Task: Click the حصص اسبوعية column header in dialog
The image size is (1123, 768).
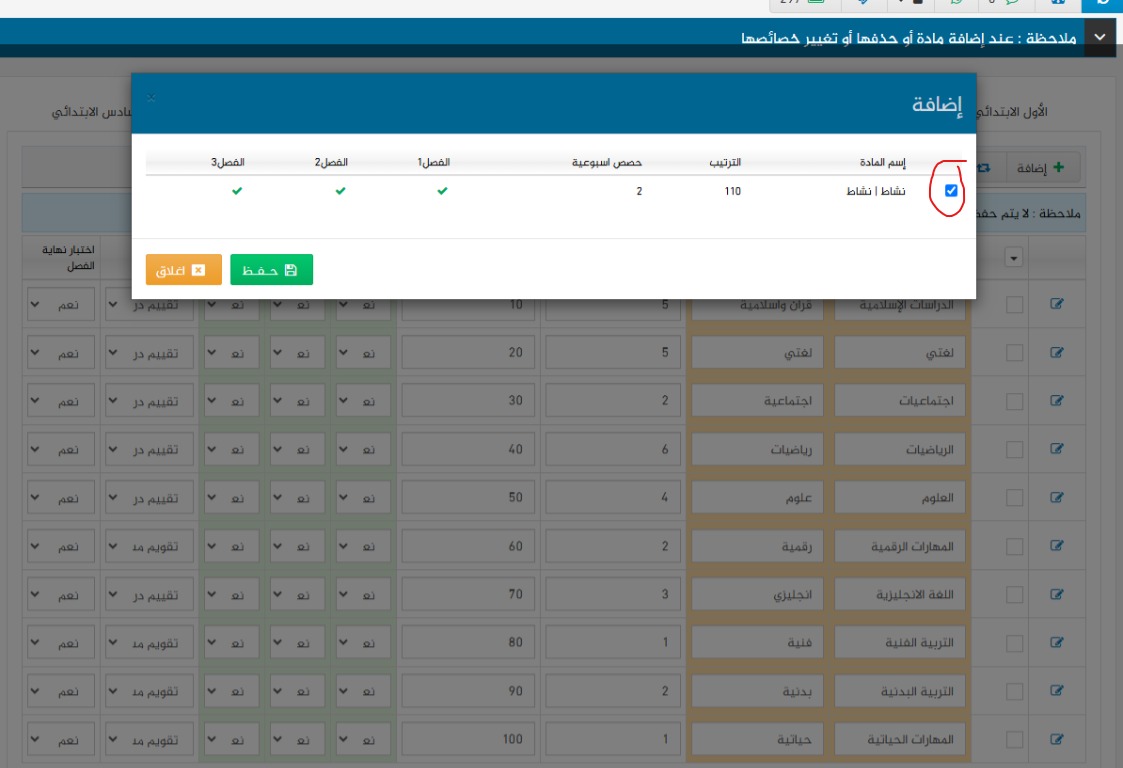Action: 607,163
